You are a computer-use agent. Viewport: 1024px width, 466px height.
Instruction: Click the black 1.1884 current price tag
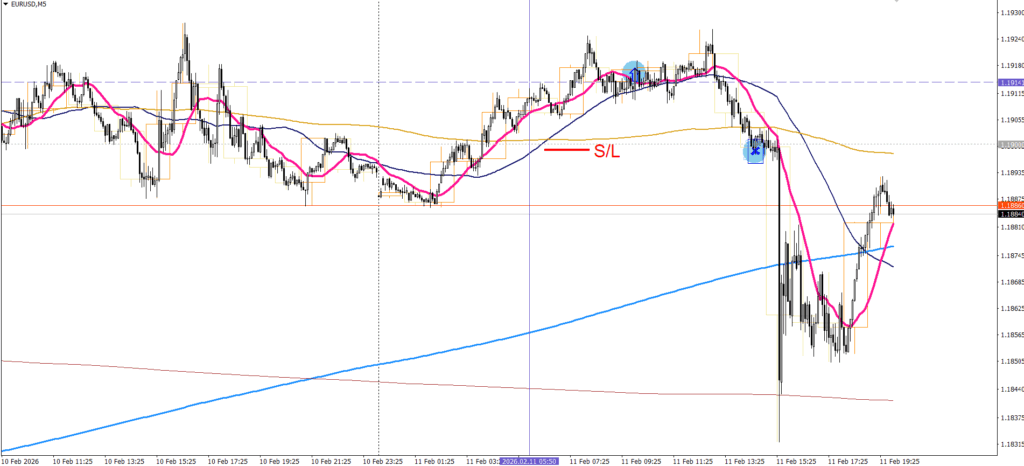pyautogui.click(x=1010, y=213)
